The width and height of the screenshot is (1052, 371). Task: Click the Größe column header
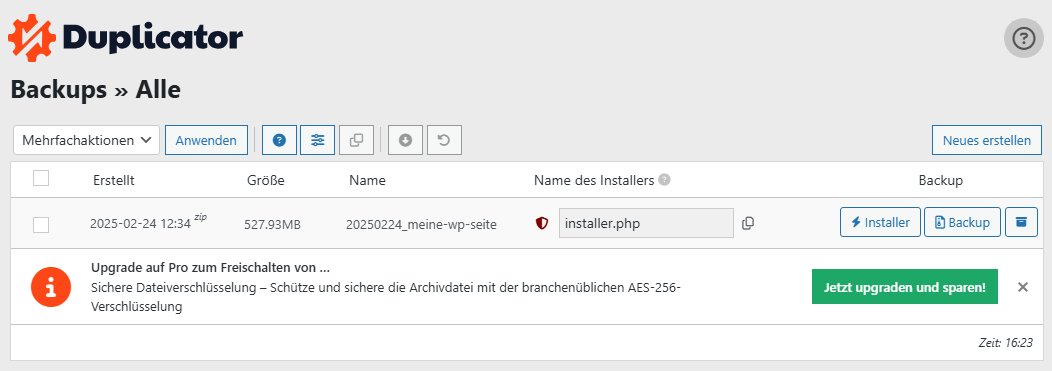(266, 180)
